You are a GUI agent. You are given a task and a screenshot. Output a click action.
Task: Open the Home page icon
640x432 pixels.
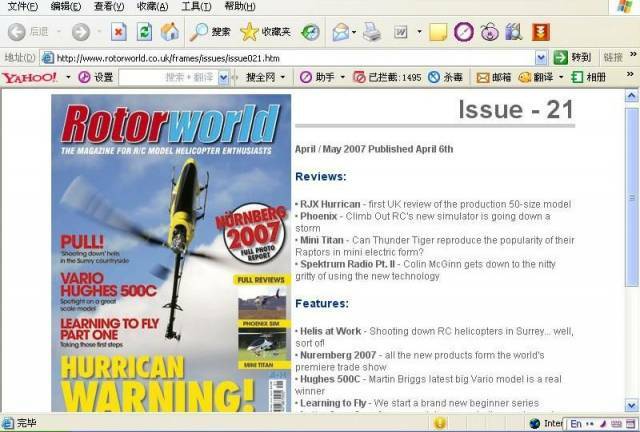coord(170,32)
